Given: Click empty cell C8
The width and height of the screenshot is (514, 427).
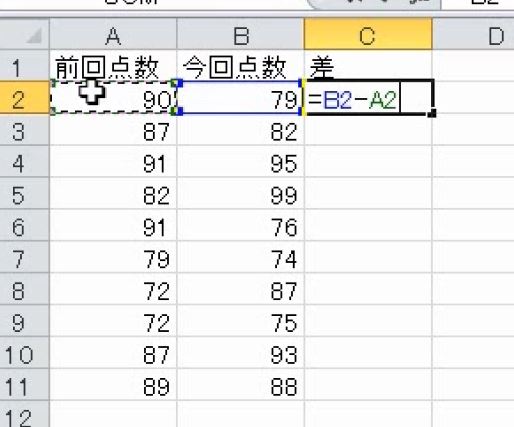Looking at the screenshot, I should point(368,289).
